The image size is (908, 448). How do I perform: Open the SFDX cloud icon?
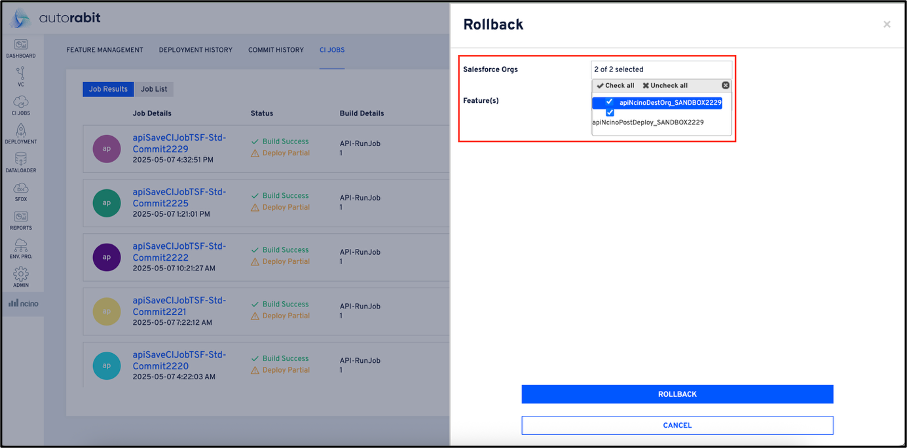(x=20, y=191)
